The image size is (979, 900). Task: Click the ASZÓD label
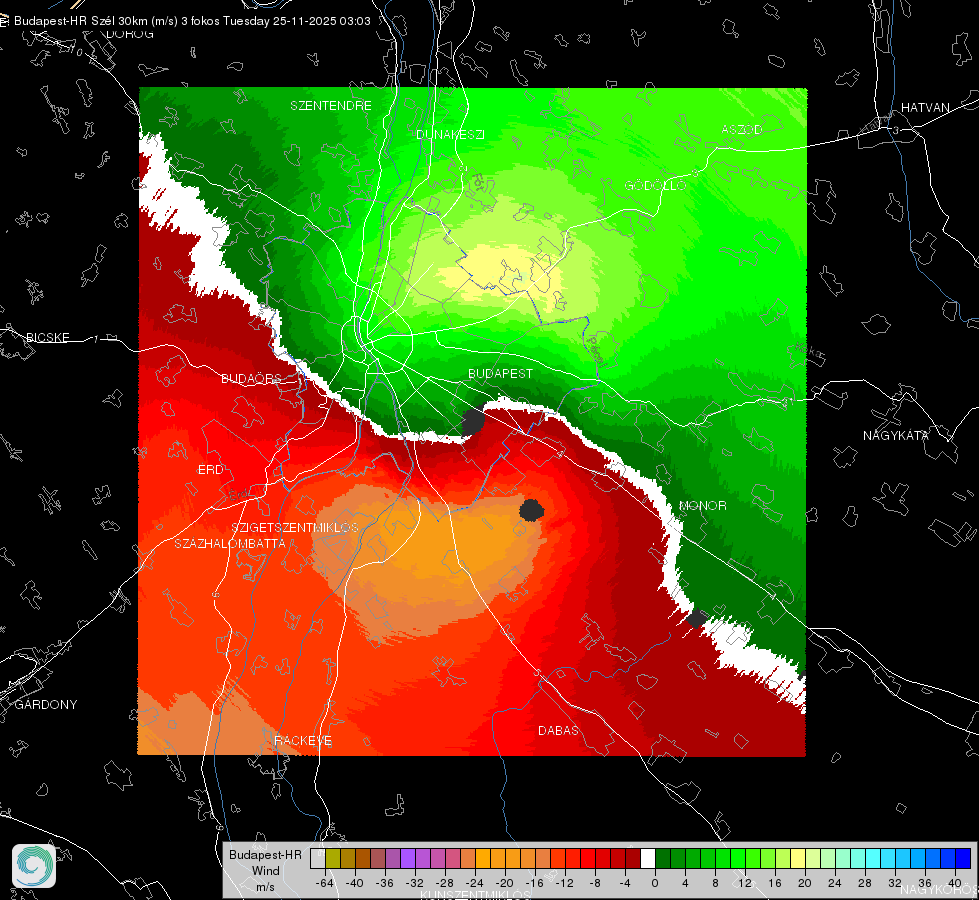742,129
